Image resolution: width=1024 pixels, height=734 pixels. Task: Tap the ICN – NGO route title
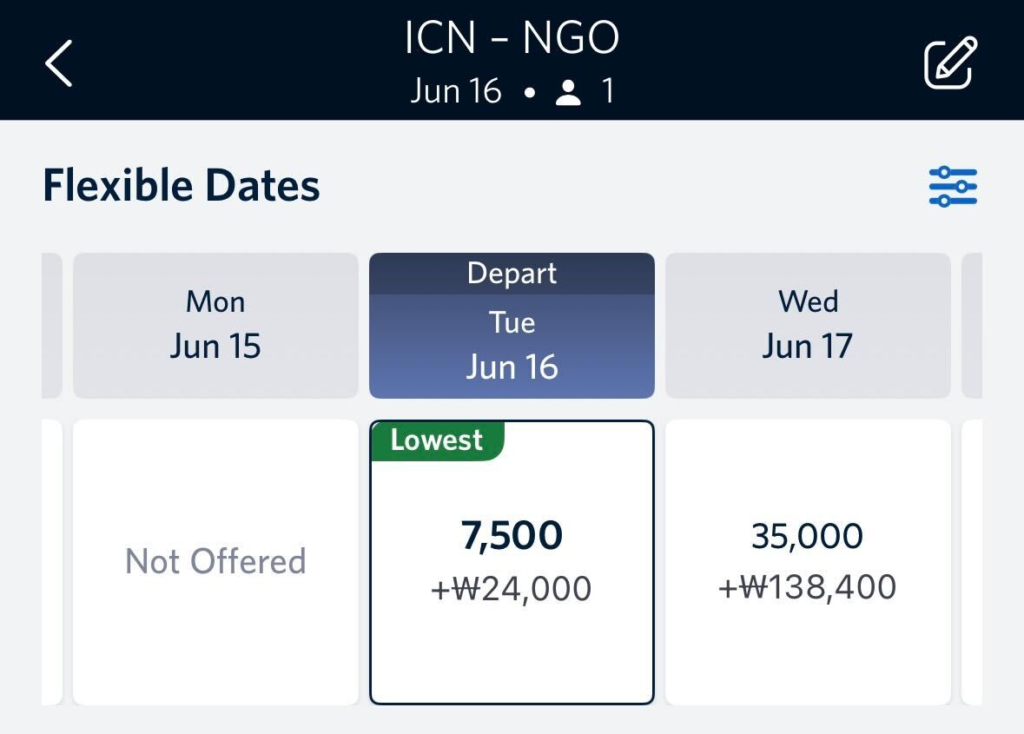511,39
